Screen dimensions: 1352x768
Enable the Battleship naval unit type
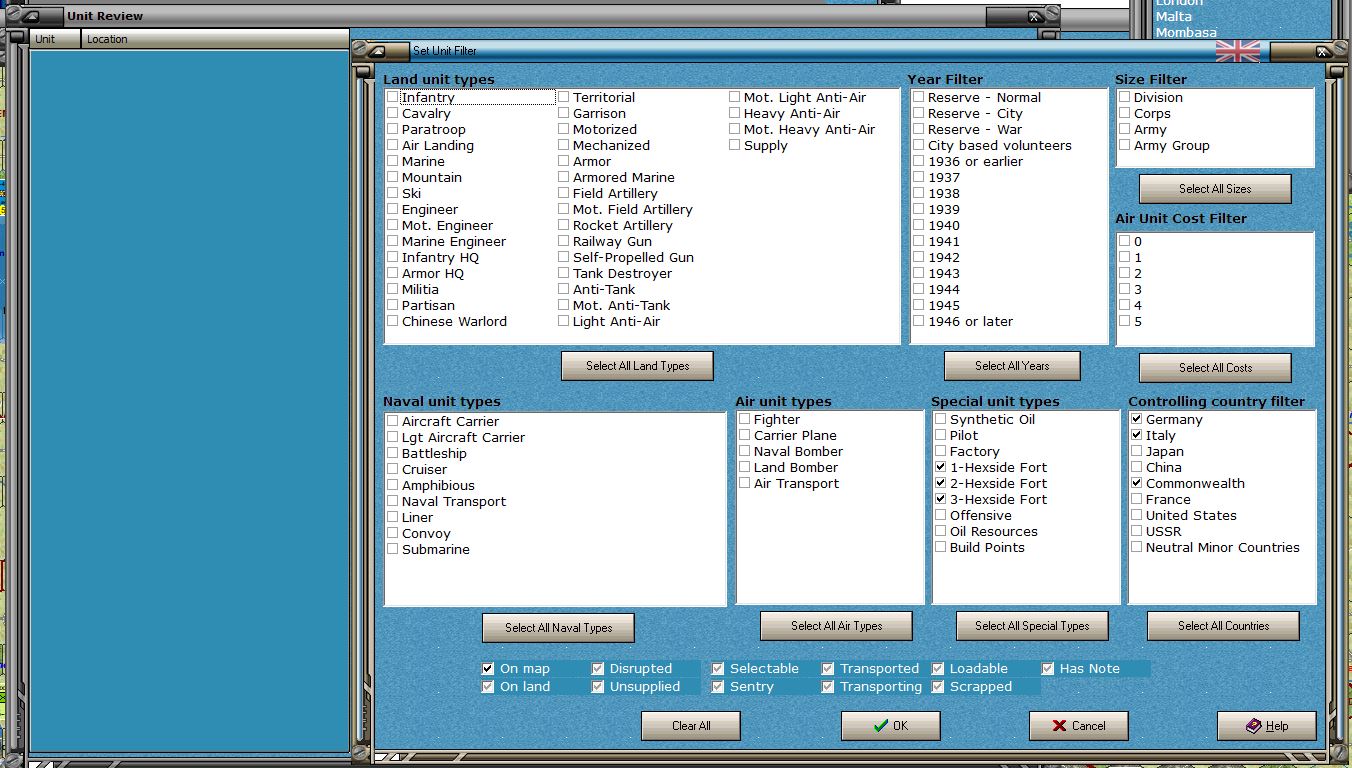click(393, 453)
